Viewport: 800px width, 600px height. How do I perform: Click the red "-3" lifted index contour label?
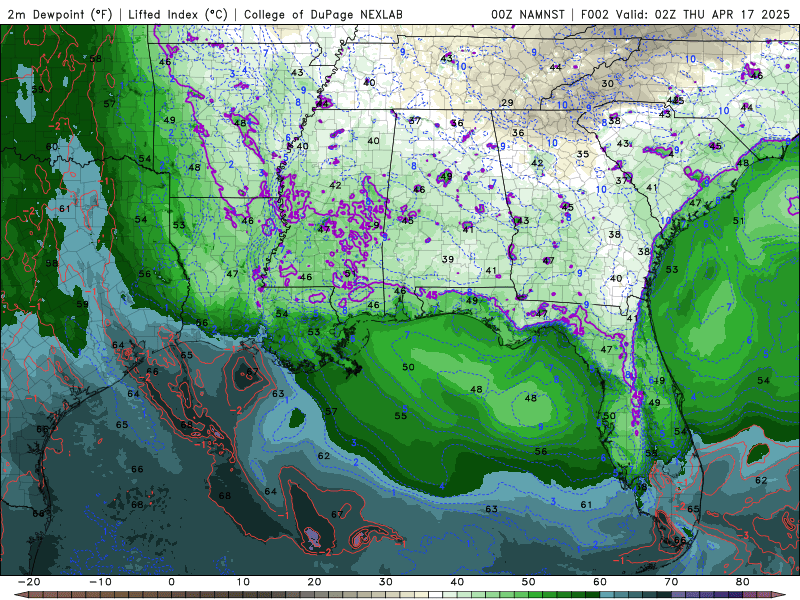point(744,535)
